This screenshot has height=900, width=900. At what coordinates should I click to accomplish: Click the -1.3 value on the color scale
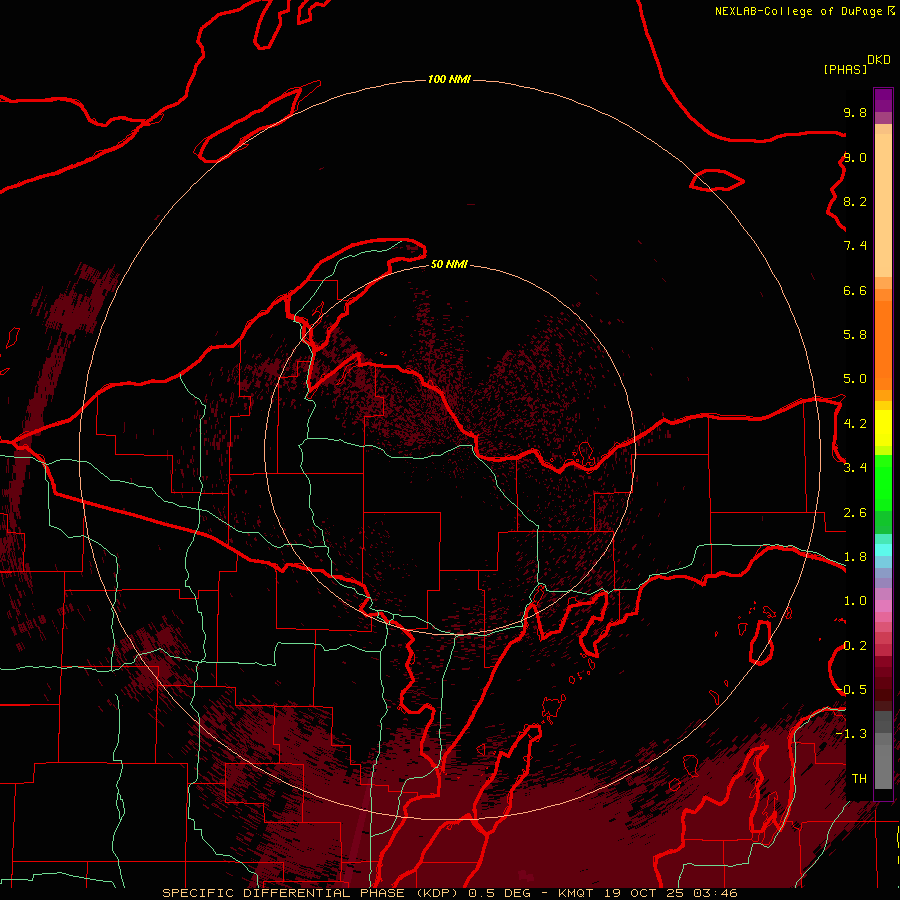(851, 734)
